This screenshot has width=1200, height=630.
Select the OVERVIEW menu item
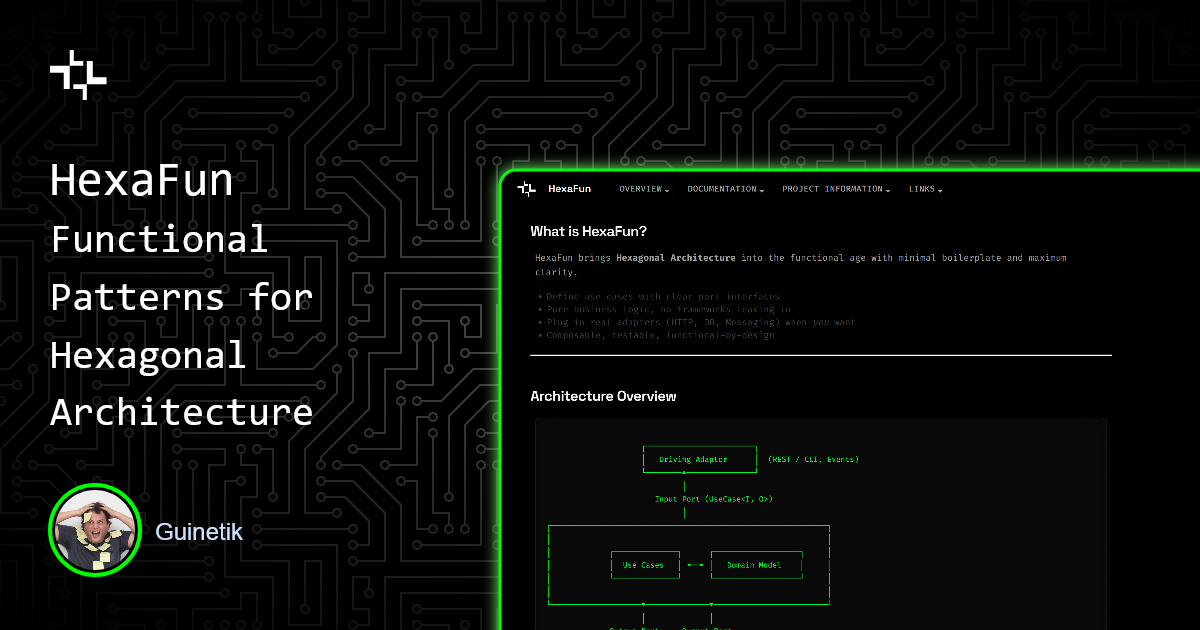pyautogui.click(x=641, y=189)
